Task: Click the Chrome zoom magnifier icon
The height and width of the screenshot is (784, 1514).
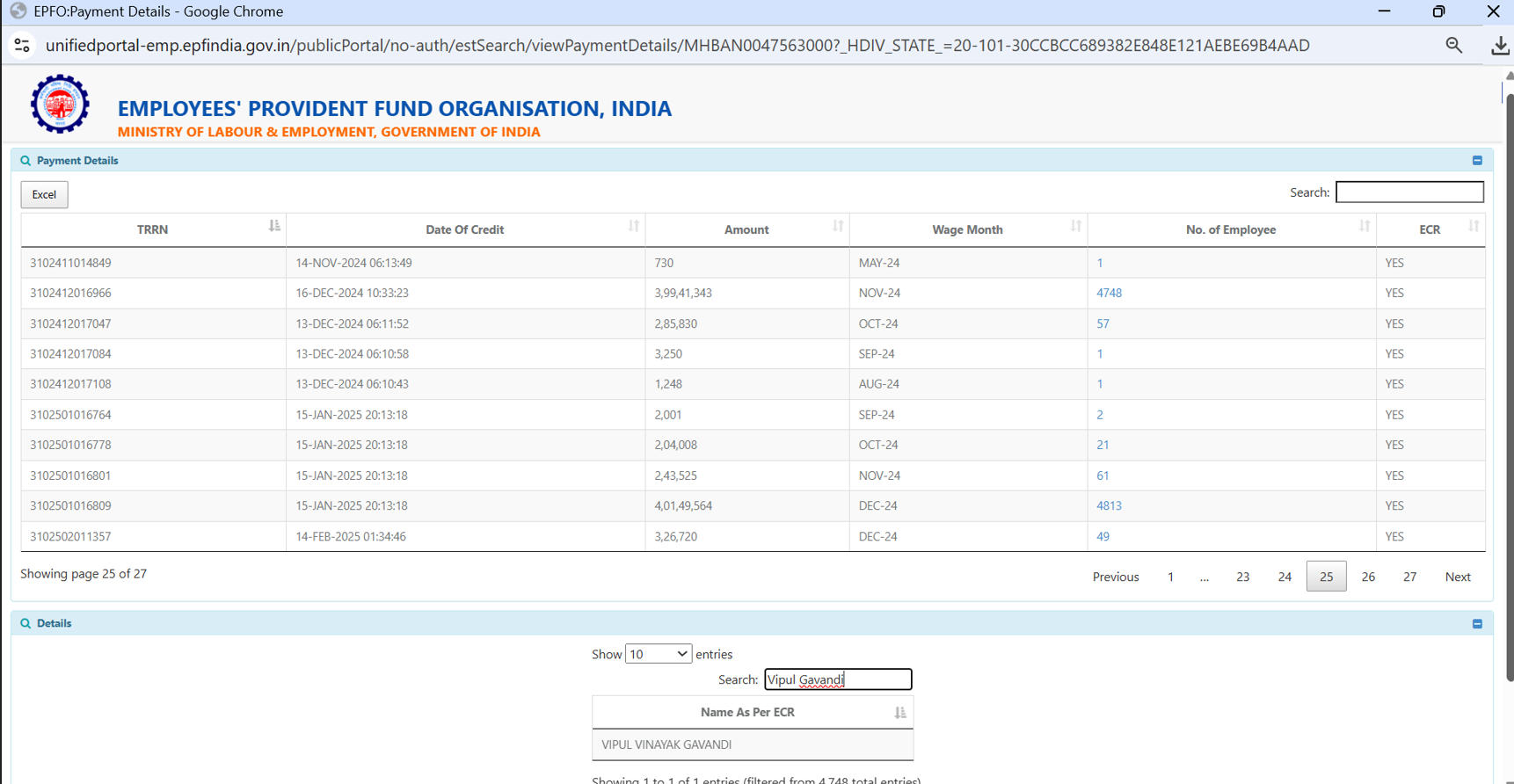Action: (1453, 46)
